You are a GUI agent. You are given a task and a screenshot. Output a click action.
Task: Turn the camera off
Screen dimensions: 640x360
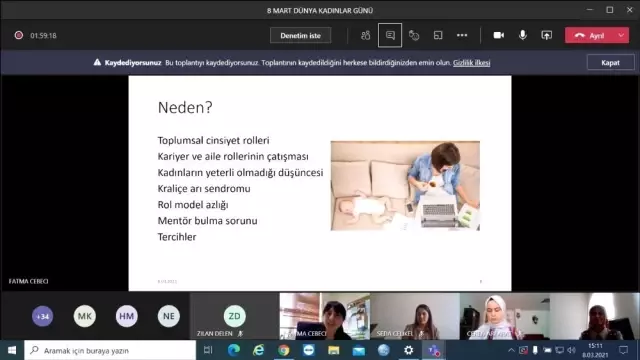(x=498, y=36)
